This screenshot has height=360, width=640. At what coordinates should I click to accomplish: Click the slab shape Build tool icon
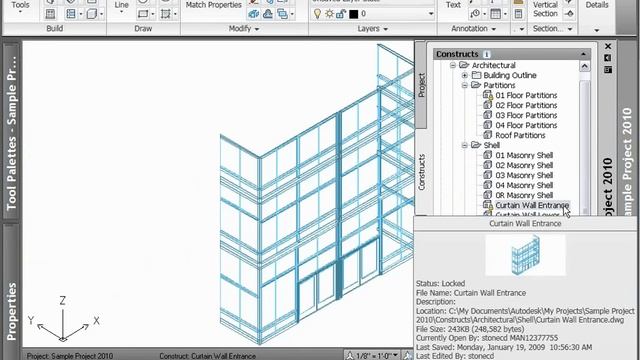click(x=92, y=14)
